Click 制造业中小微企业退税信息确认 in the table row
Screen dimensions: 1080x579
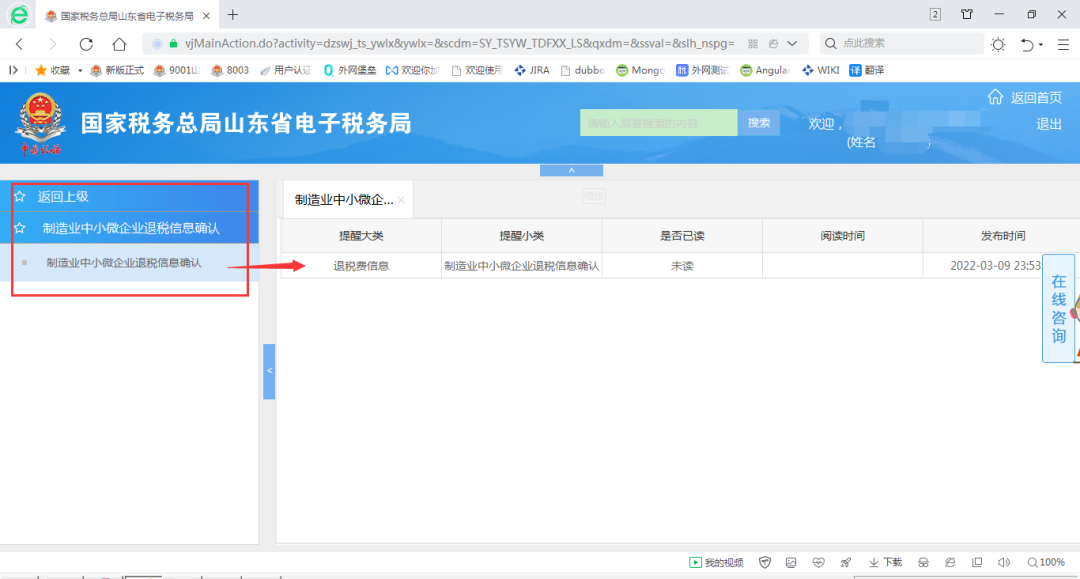521,266
